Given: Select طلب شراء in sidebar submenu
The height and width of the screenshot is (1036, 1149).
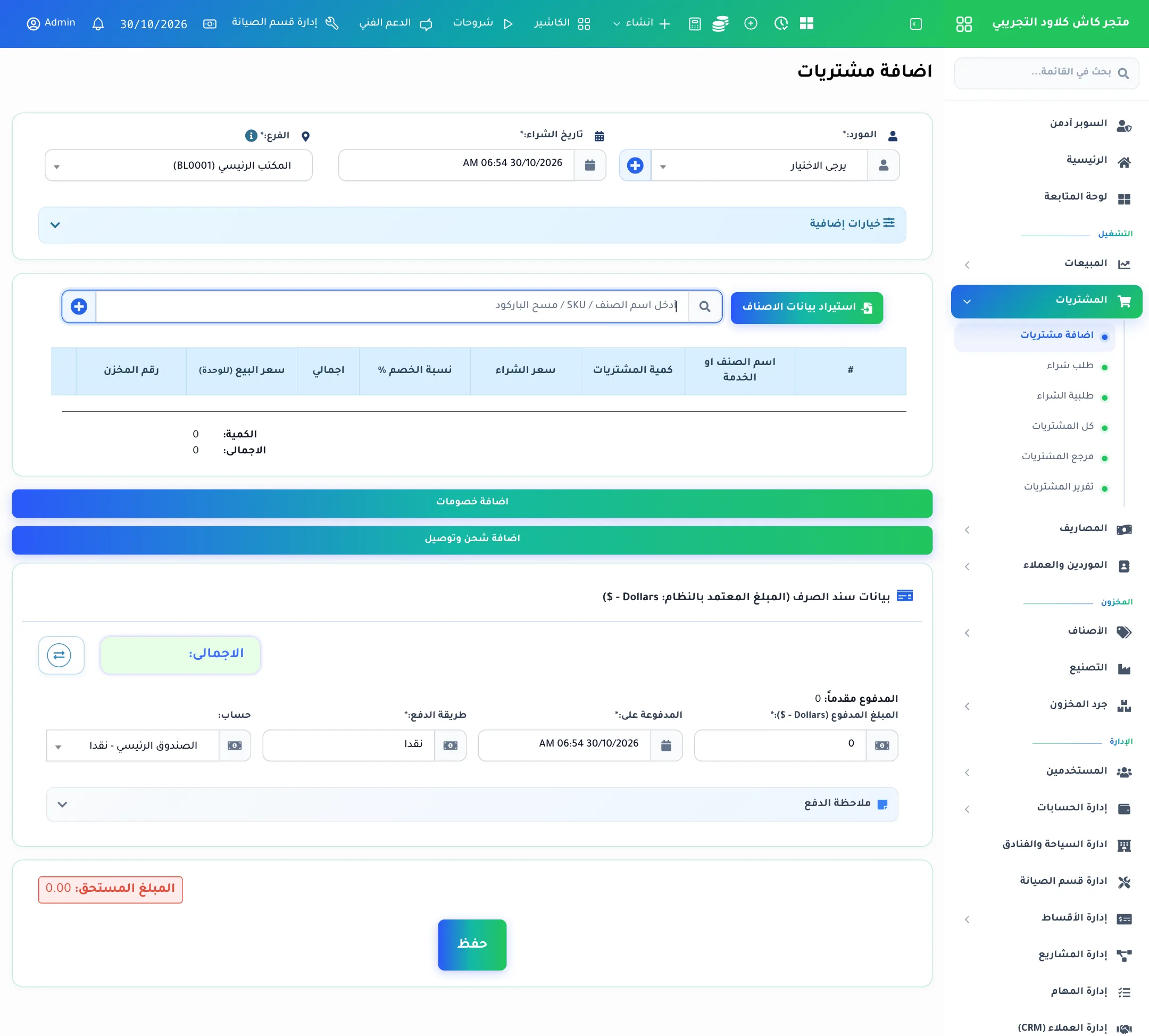Looking at the screenshot, I should click(x=1070, y=366).
